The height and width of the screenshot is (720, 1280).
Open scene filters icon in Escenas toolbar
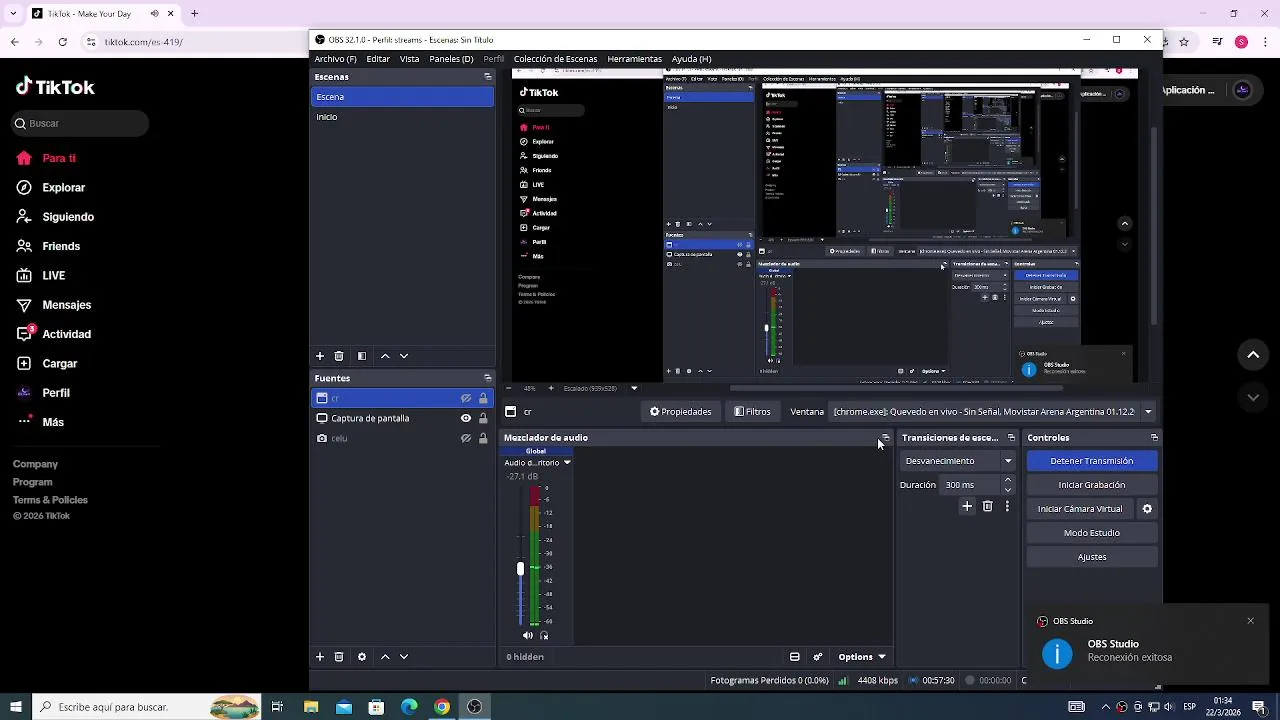click(362, 356)
